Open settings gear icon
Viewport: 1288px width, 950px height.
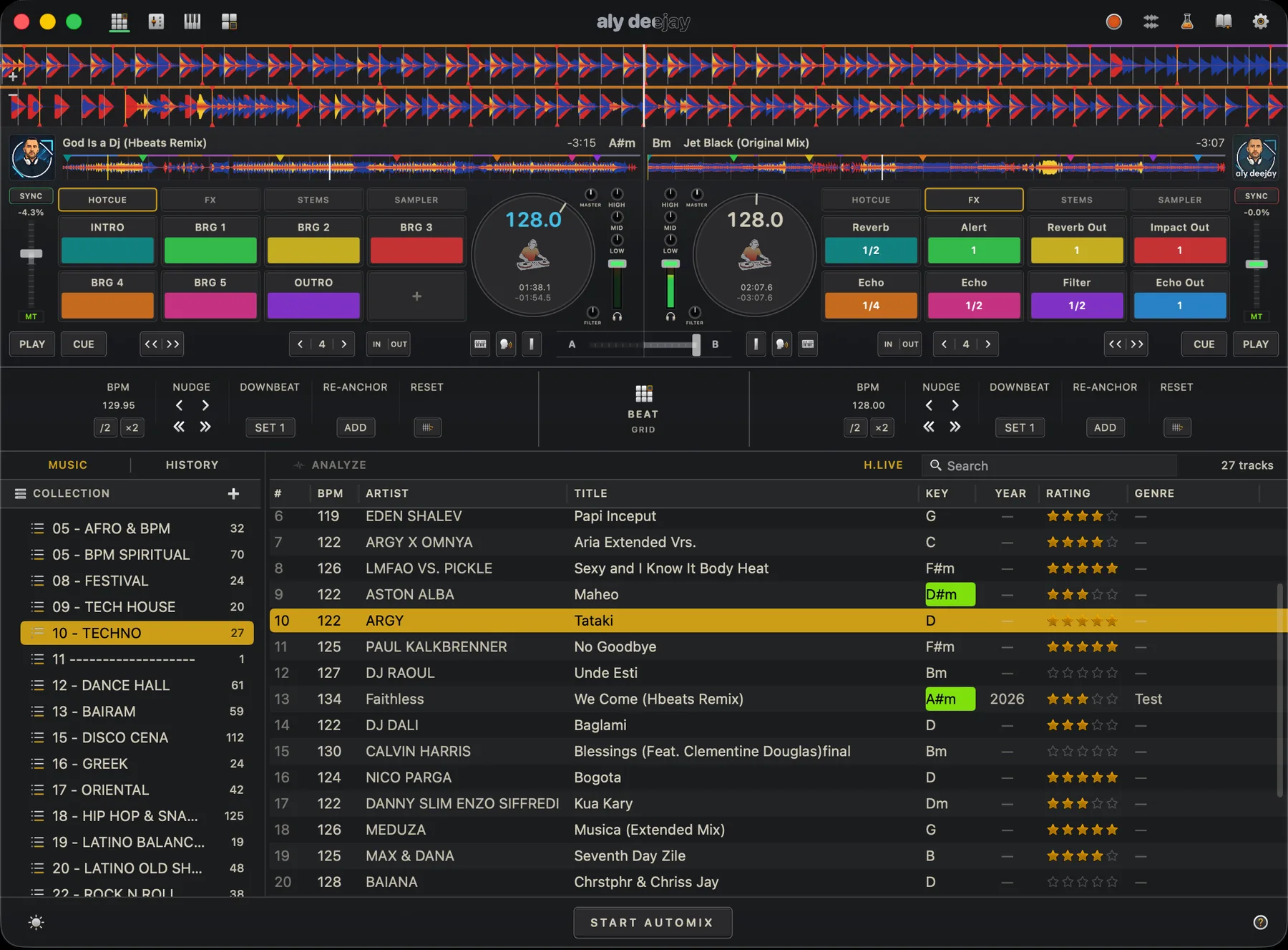(1260, 21)
